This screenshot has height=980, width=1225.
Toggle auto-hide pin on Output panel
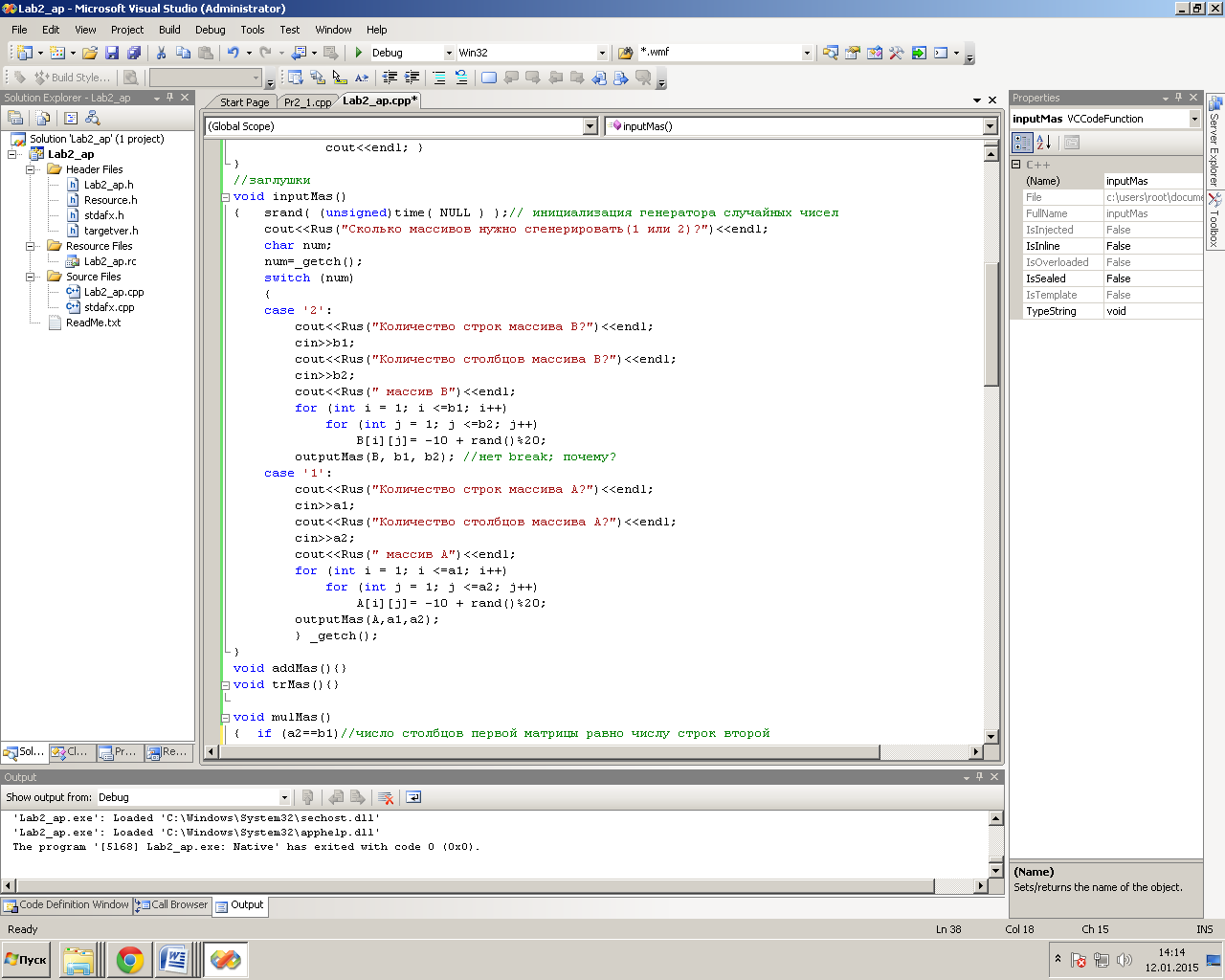[979, 777]
